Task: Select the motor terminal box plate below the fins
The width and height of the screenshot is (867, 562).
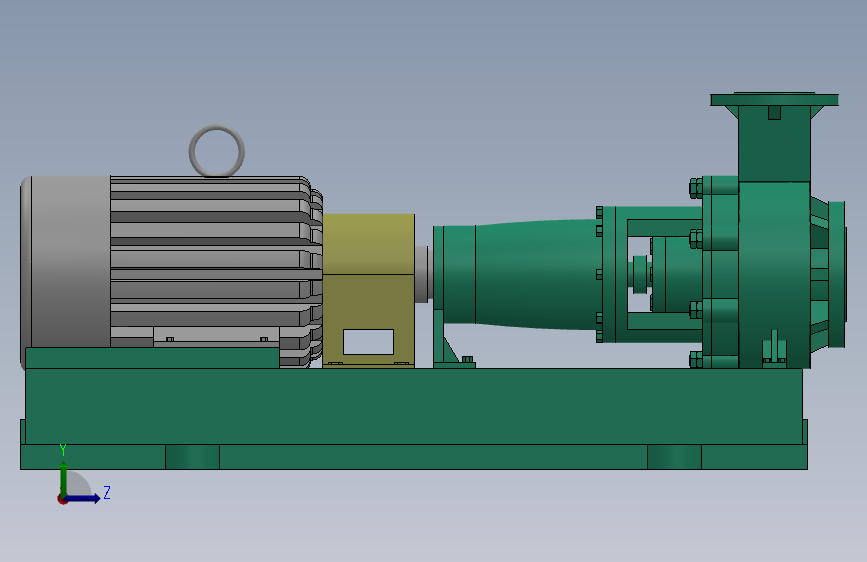Action: [x=216, y=336]
